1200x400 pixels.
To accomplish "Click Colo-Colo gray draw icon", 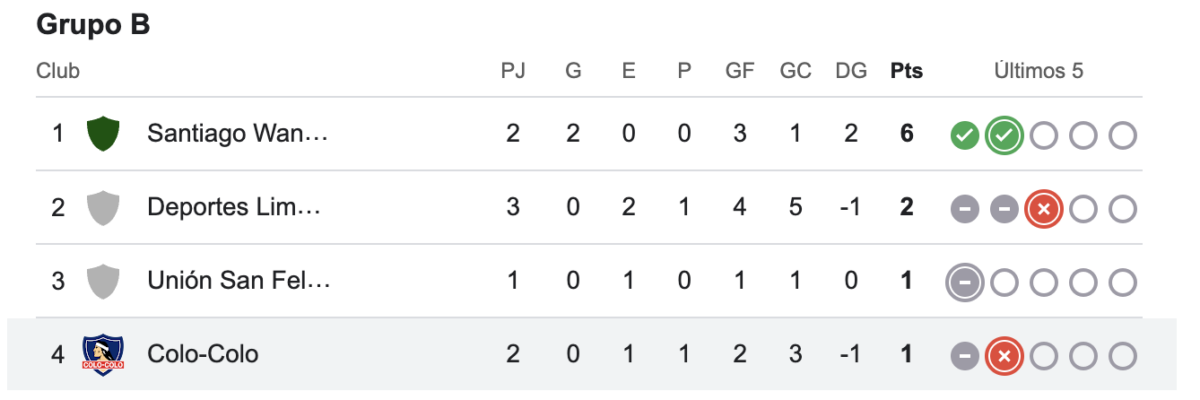I will point(964,355).
